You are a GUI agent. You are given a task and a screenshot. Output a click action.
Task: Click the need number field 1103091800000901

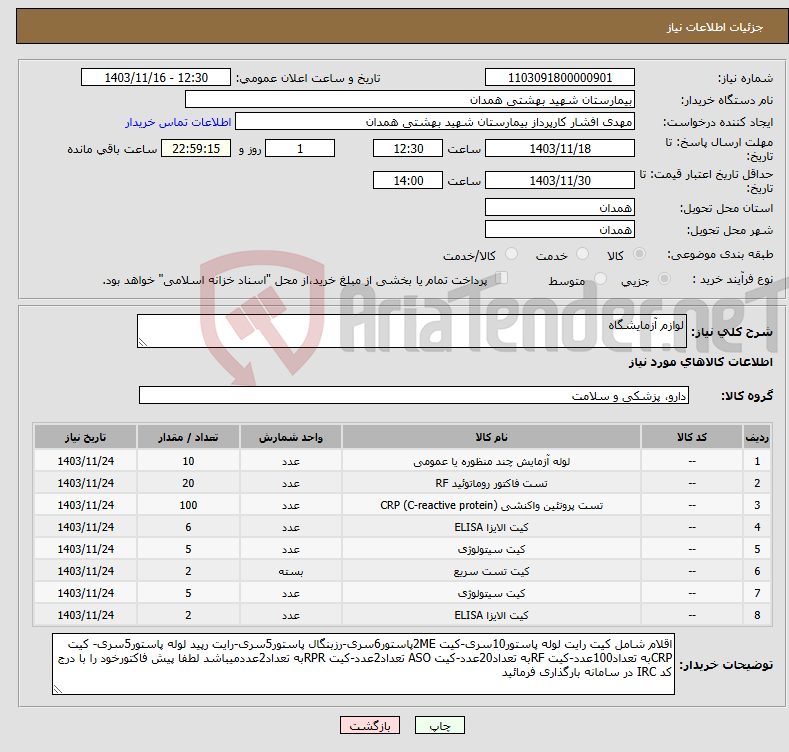pos(560,78)
